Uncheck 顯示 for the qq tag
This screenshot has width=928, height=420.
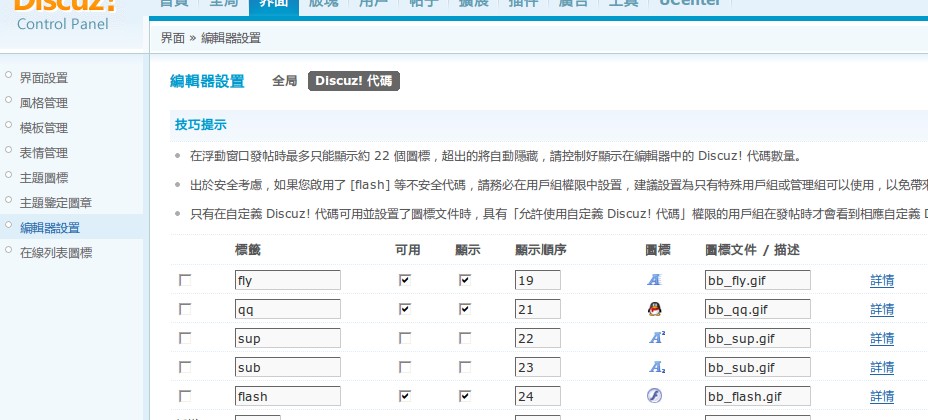pos(465,309)
